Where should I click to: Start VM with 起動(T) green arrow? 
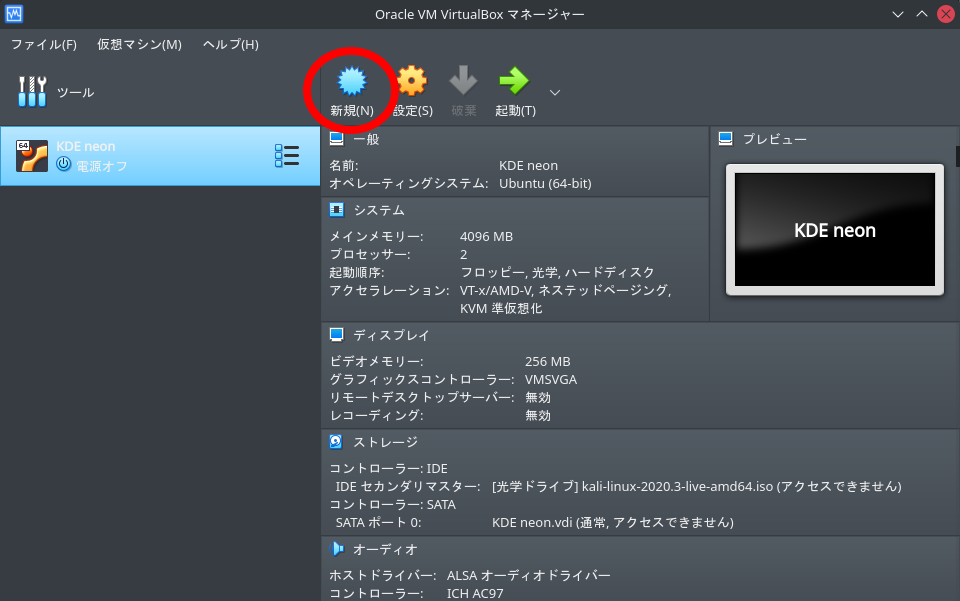pyautogui.click(x=514, y=80)
